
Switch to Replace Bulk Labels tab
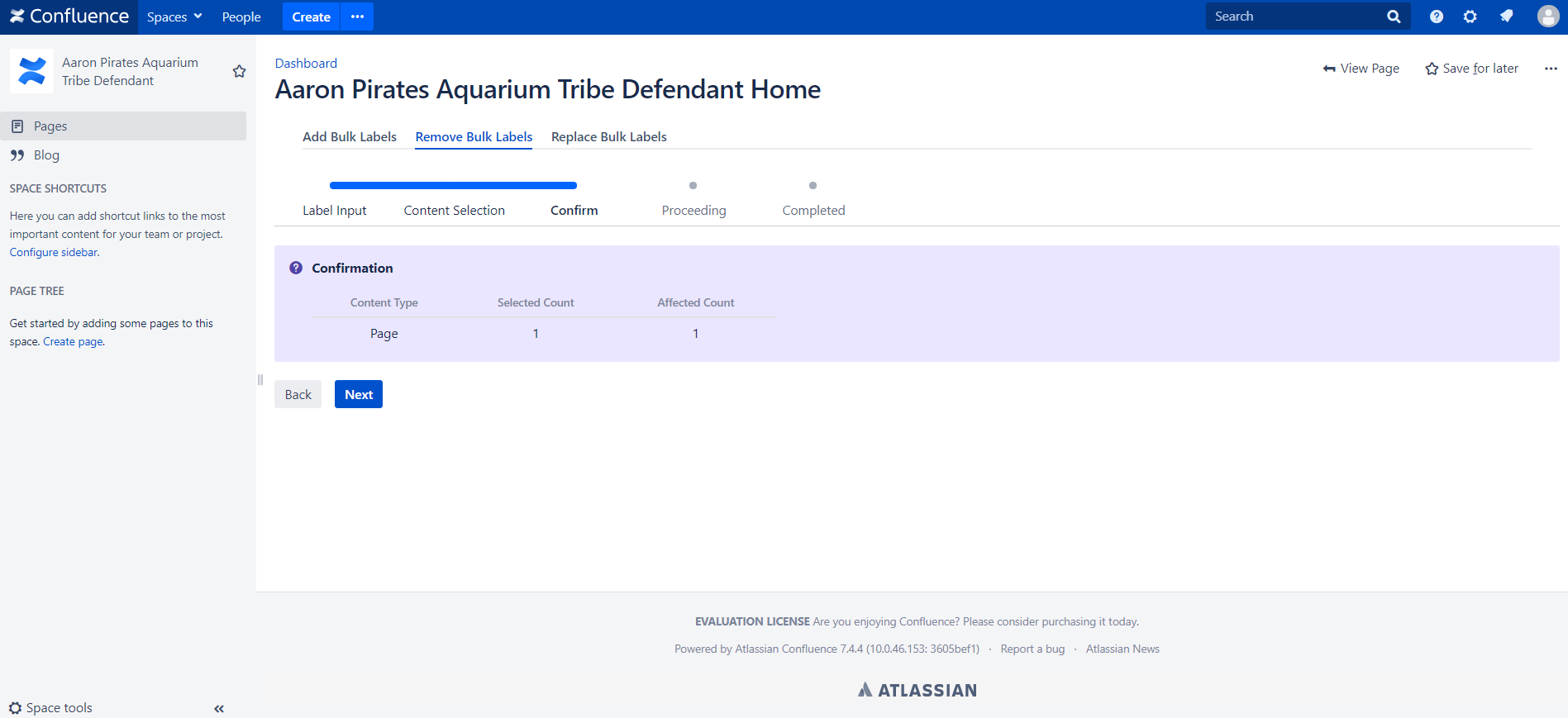609,137
